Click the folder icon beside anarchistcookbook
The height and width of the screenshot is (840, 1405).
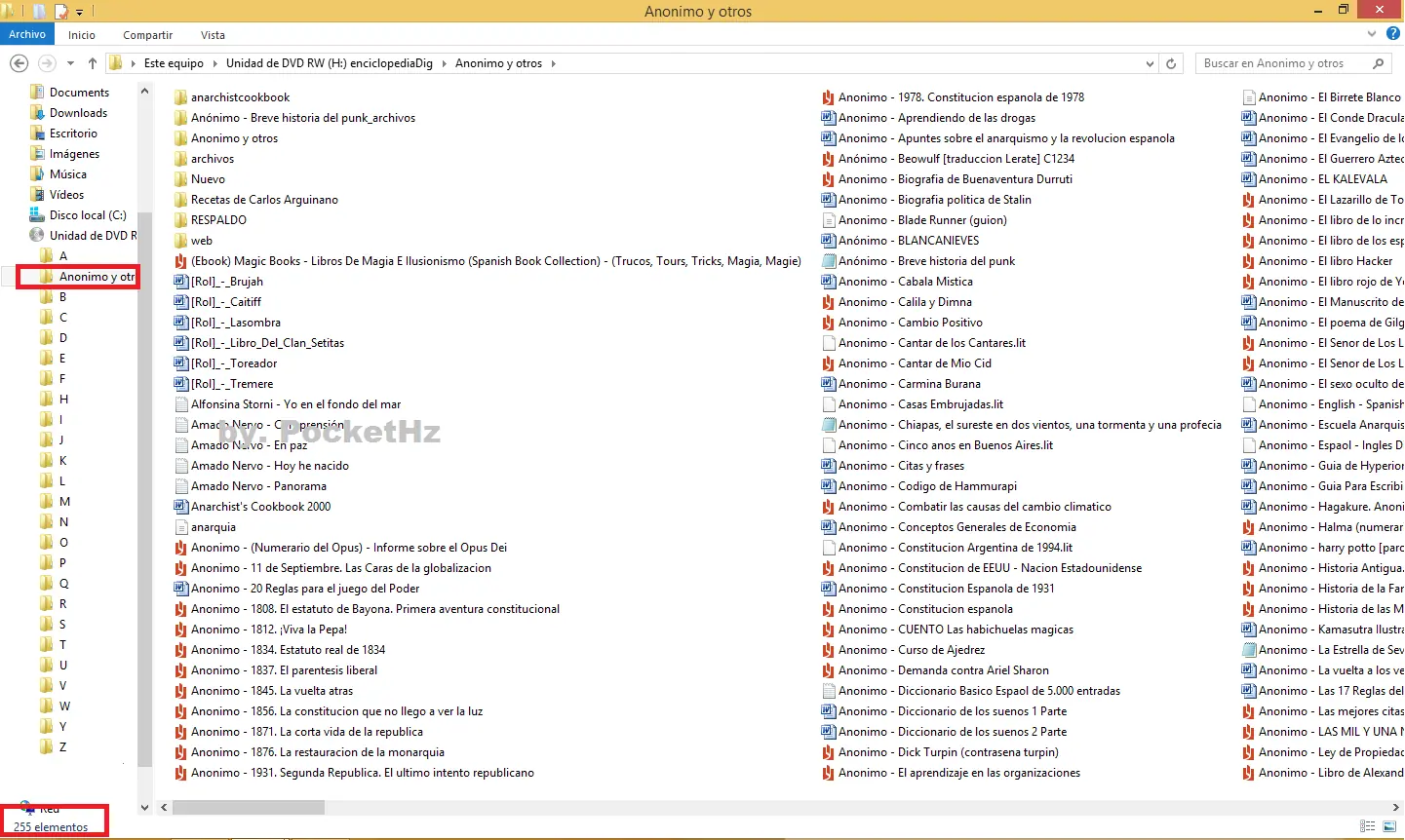[180, 97]
